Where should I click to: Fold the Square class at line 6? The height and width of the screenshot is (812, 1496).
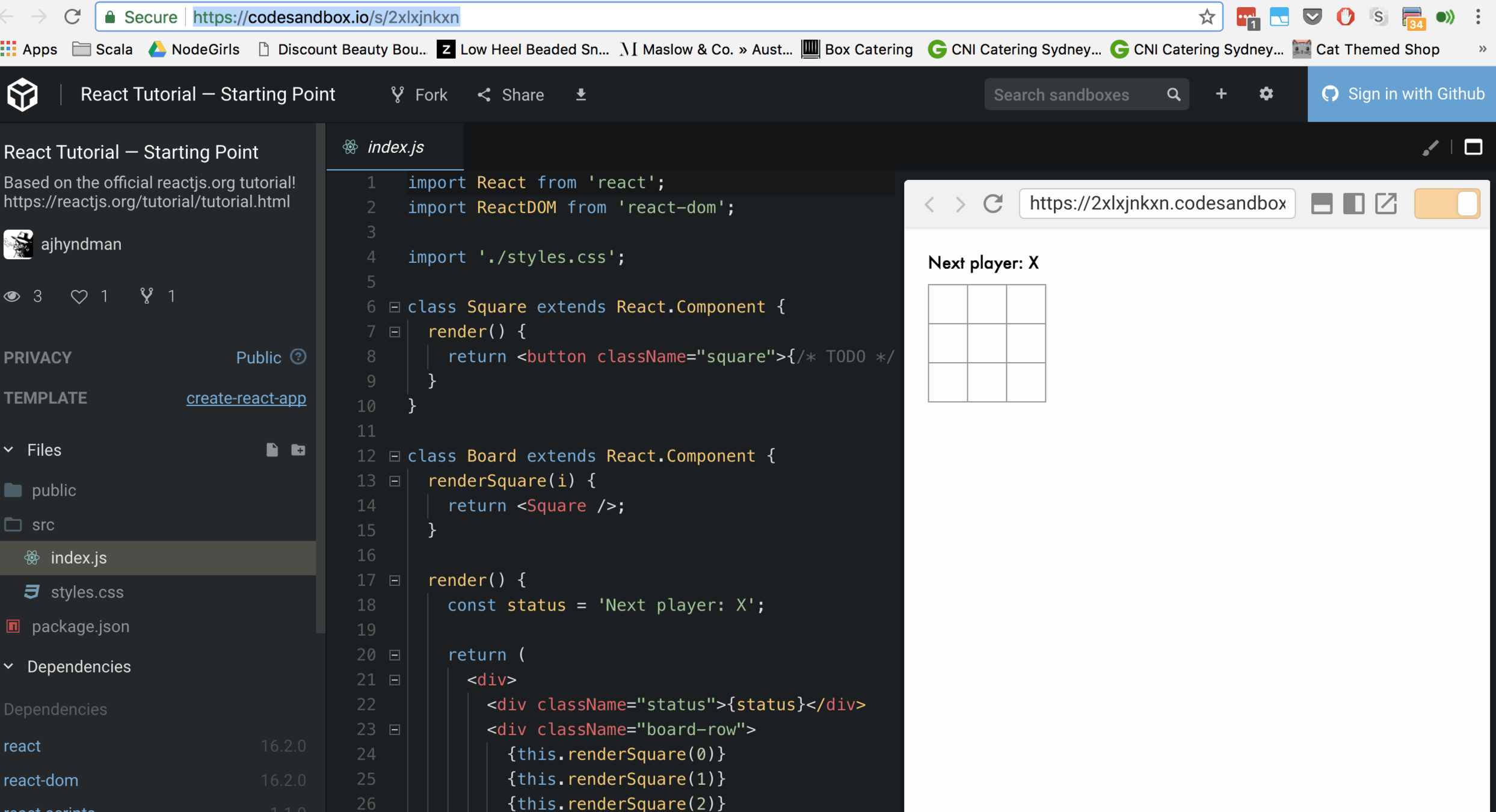395,307
